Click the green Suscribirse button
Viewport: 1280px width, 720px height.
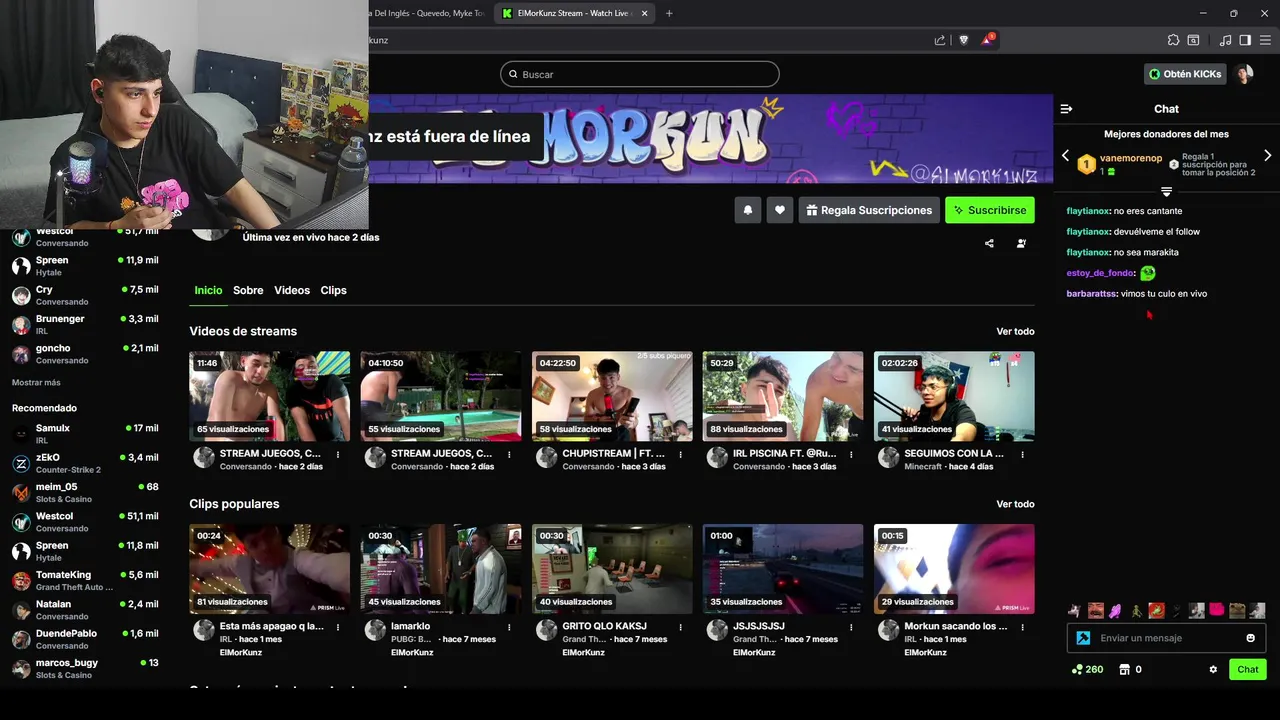(x=990, y=210)
